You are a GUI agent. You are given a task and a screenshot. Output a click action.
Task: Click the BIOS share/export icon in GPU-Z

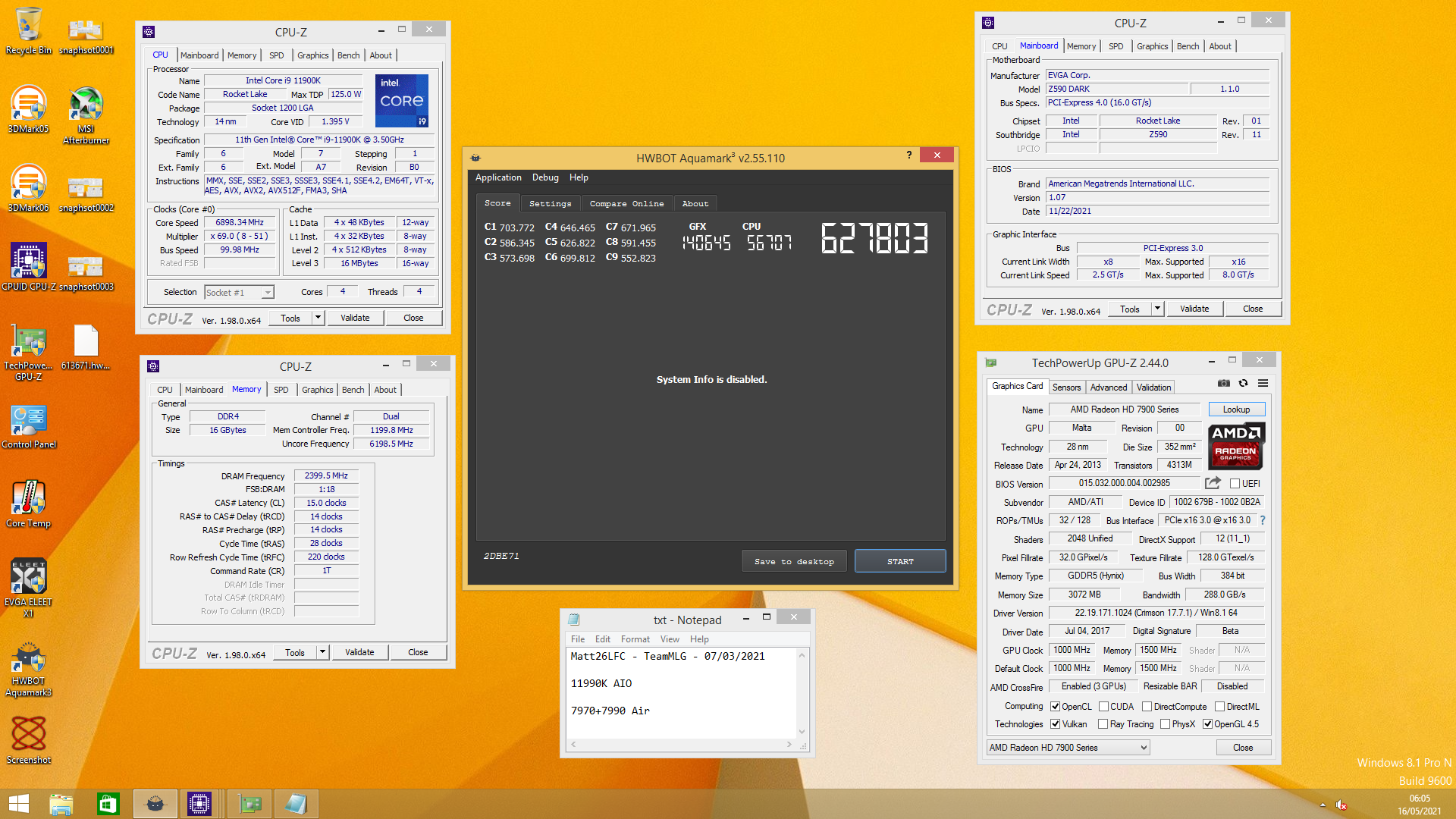pyautogui.click(x=1213, y=483)
